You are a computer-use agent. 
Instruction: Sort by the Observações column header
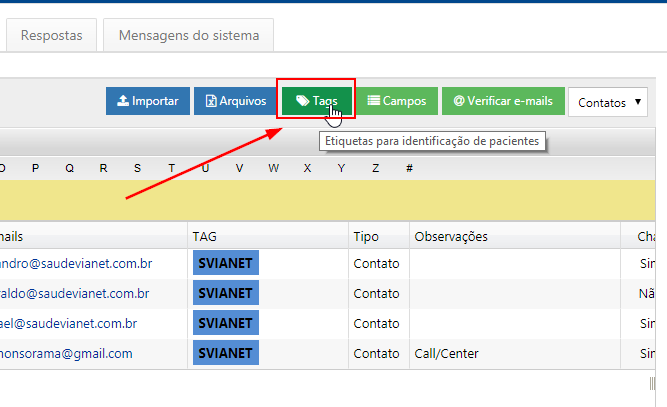[515, 236]
